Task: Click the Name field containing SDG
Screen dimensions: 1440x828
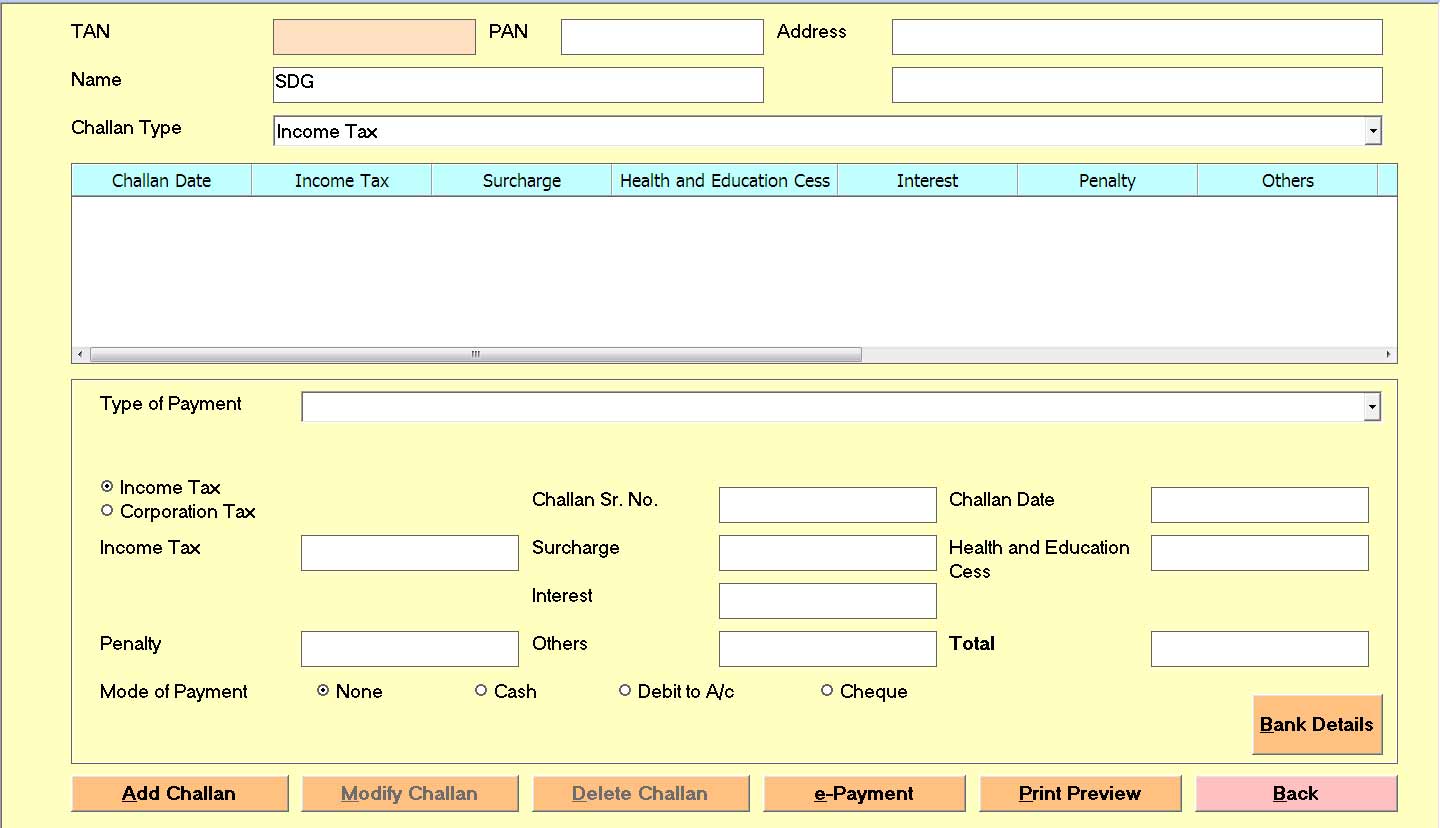Action: click(518, 85)
